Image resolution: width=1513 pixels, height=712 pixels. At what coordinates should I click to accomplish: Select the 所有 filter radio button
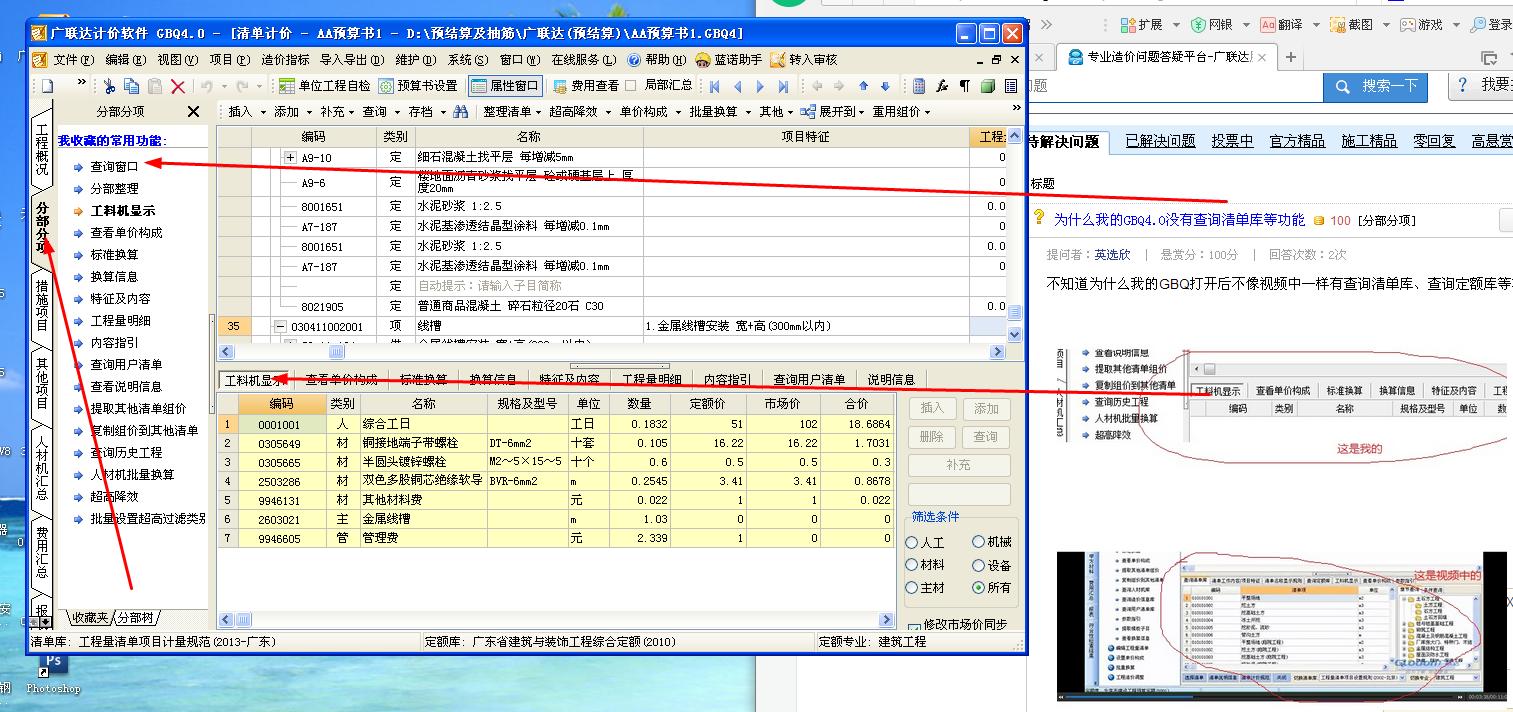(979, 588)
